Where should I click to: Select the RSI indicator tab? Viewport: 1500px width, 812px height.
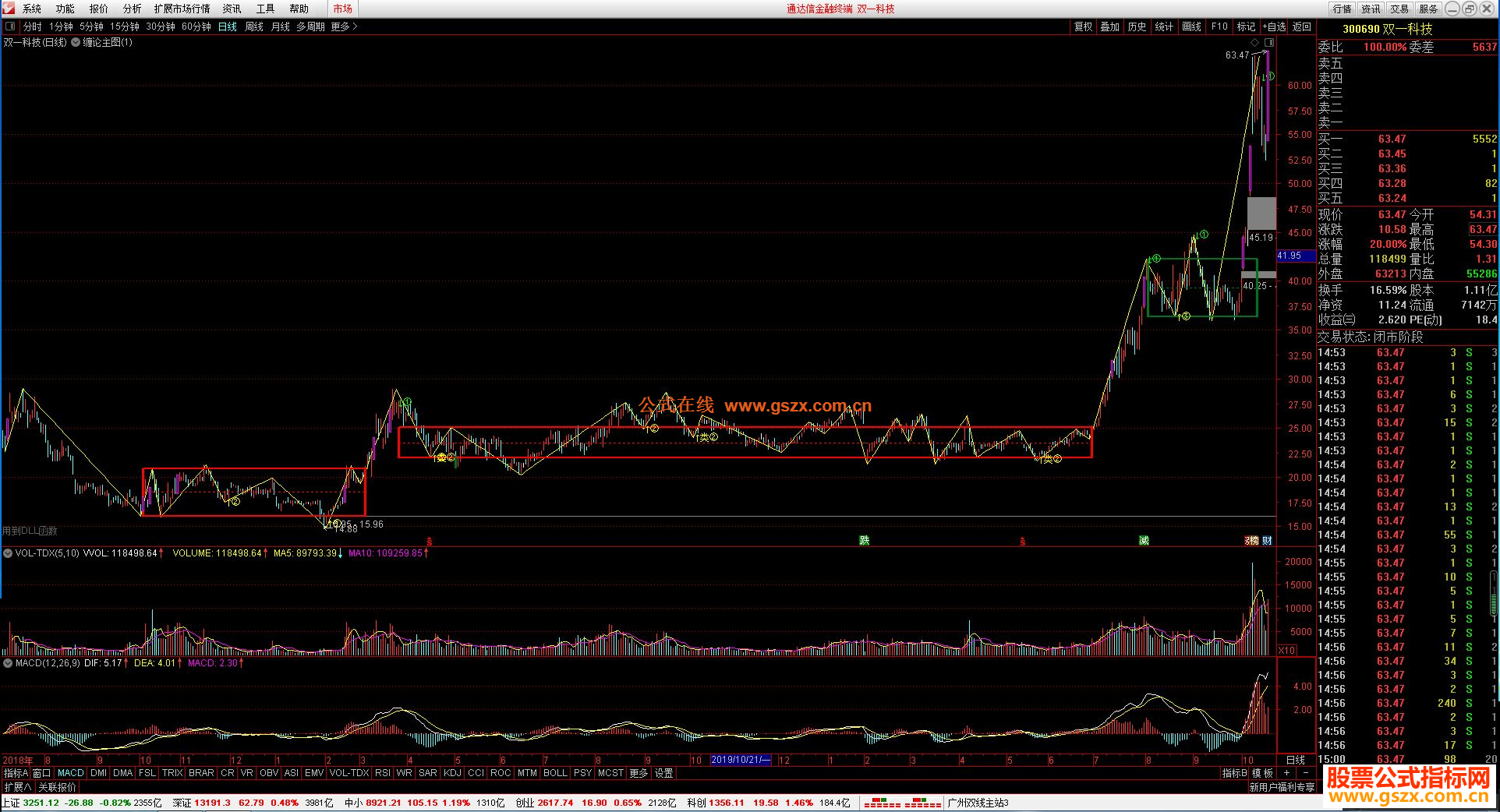[x=383, y=773]
